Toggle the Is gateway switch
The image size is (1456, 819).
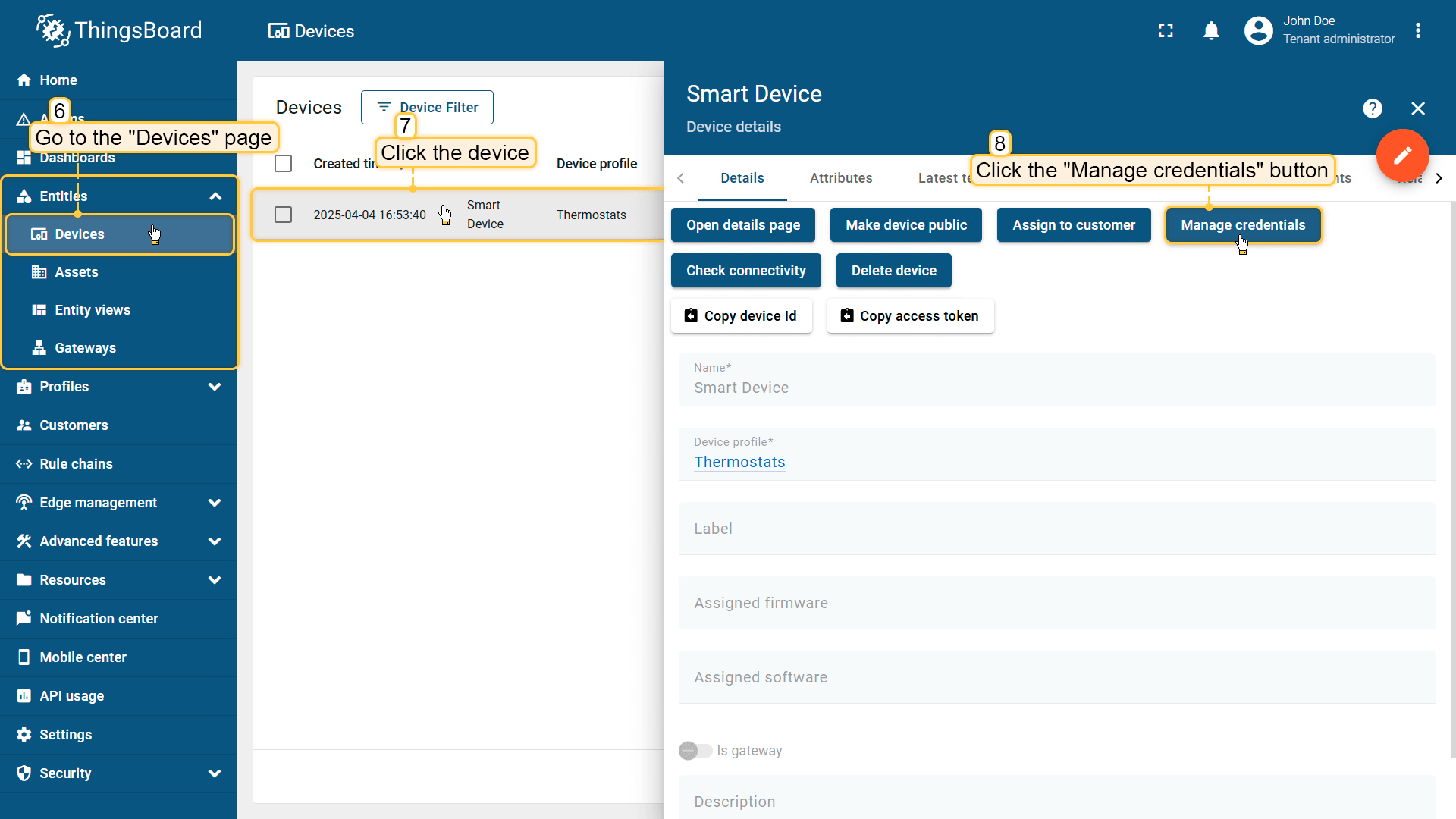click(695, 751)
